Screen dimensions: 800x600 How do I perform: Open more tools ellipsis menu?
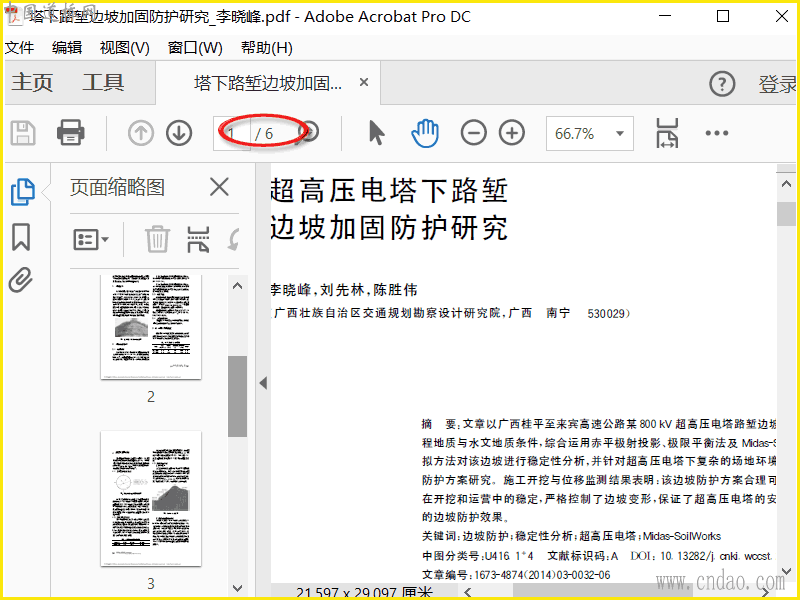717,133
